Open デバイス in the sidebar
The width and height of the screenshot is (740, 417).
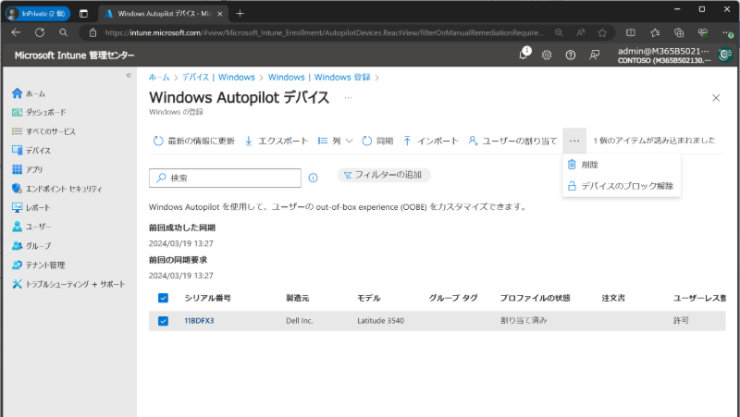pos(31,150)
